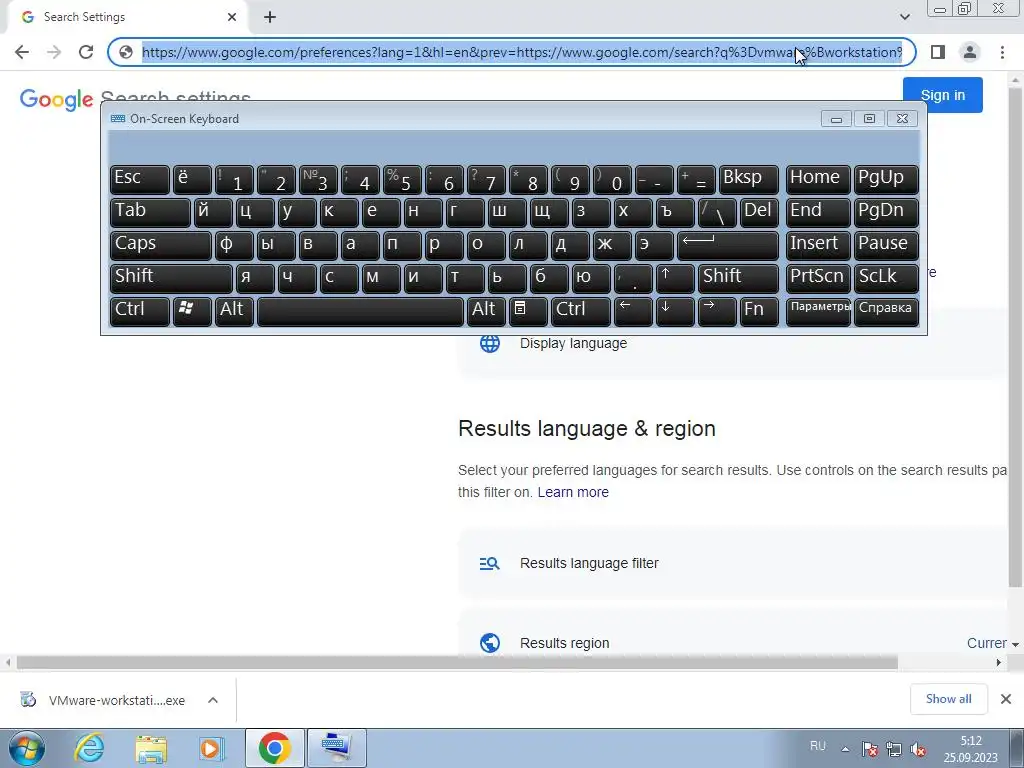Select the Search Settings tab
The image size is (1024, 768).
click(x=127, y=17)
